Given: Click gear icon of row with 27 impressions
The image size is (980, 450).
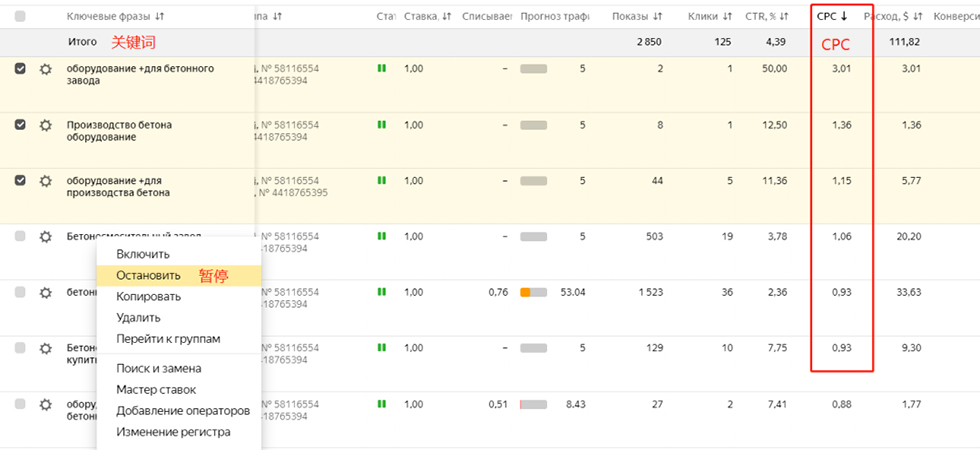Looking at the screenshot, I should pos(45,404).
